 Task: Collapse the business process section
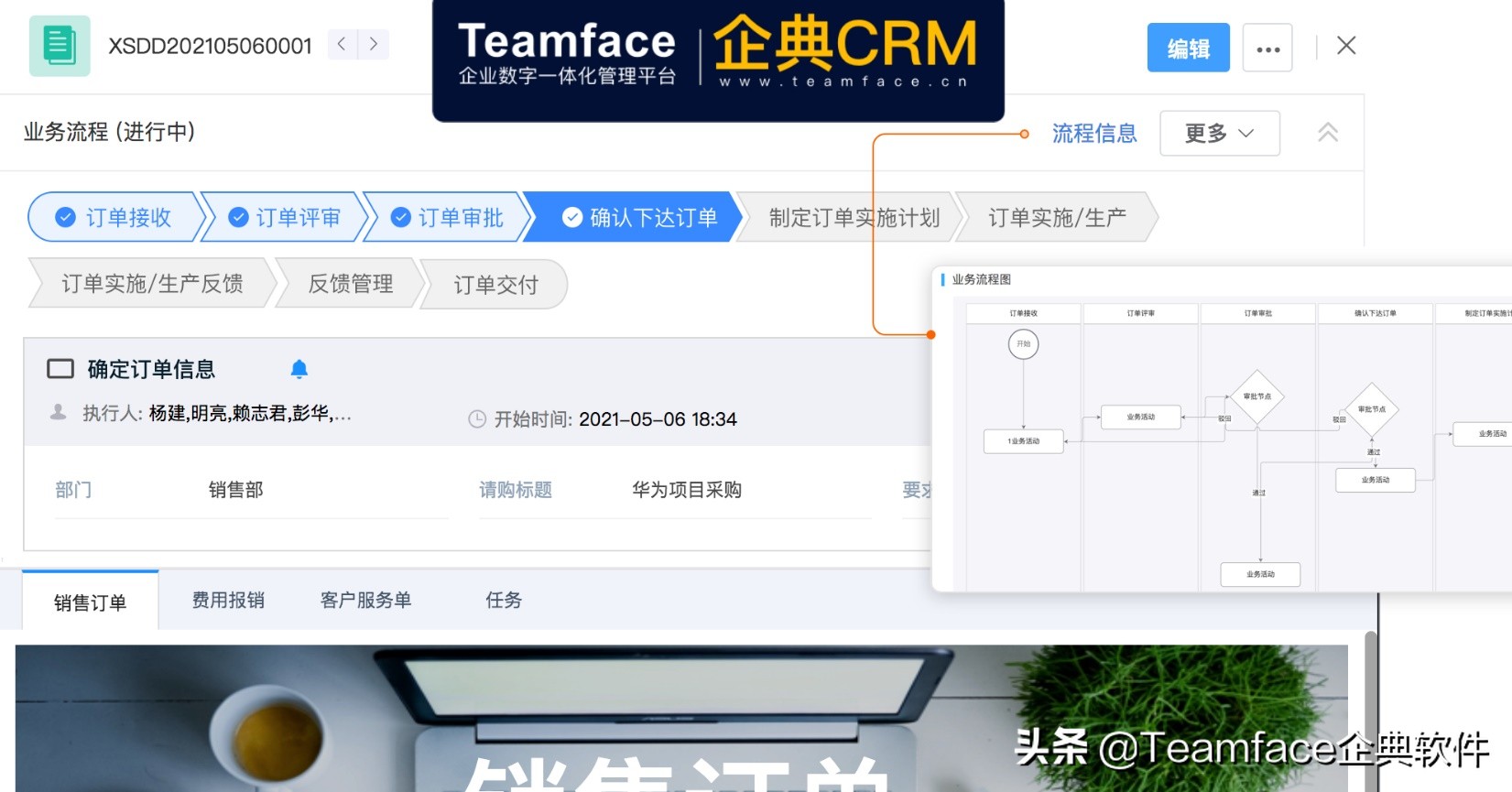[x=1327, y=133]
